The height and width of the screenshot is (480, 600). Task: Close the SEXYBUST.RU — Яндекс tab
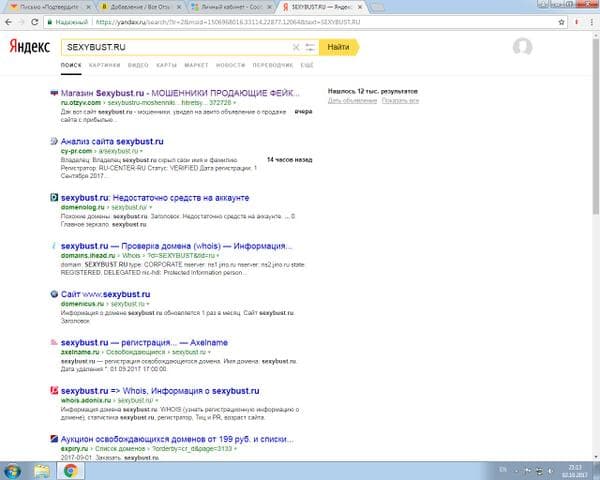click(x=359, y=7)
